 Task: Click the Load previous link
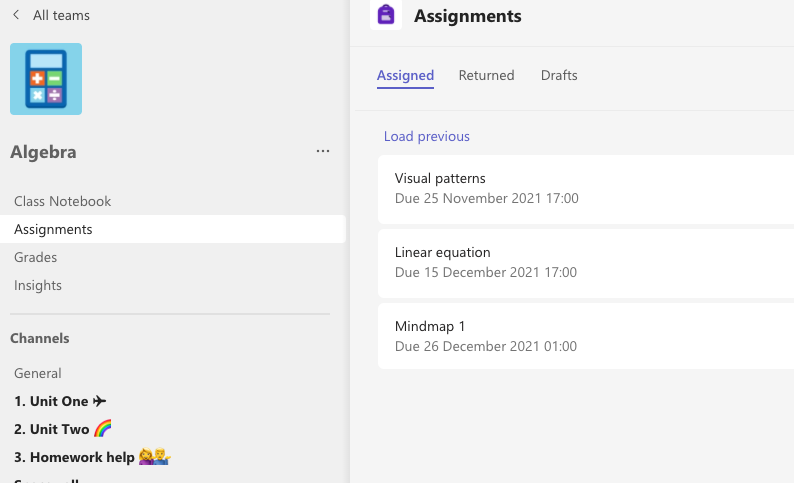coord(427,136)
